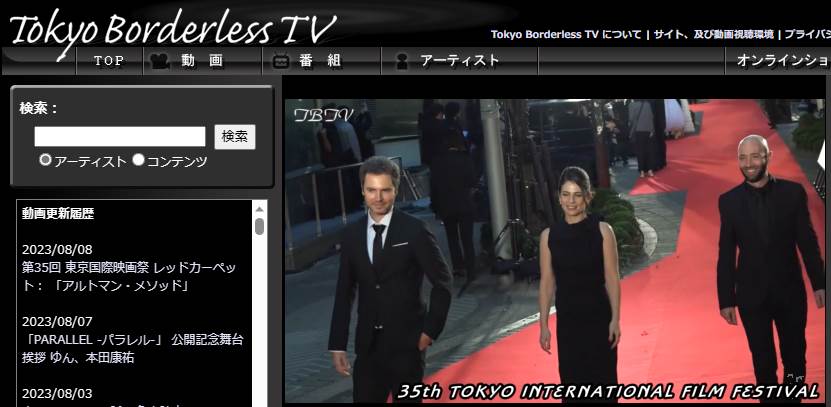This screenshot has width=831, height=407.
Task: Click the 動画更新履歴 heading
Action: coord(58,214)
